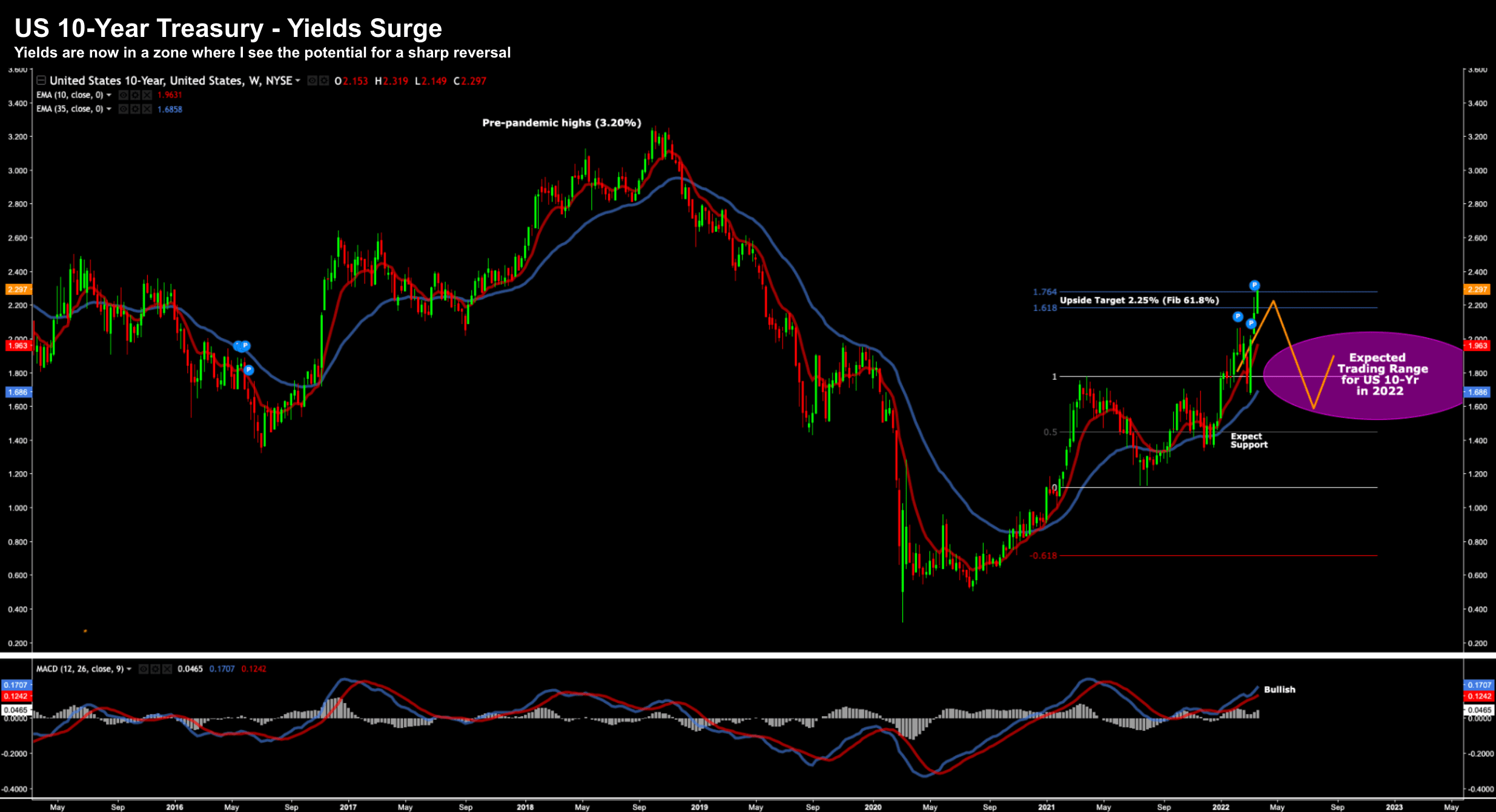Screen dimensions: 1496x812
Task: Open the United States 10-Year symbol dropdown arrow
Action: [297, 81]
